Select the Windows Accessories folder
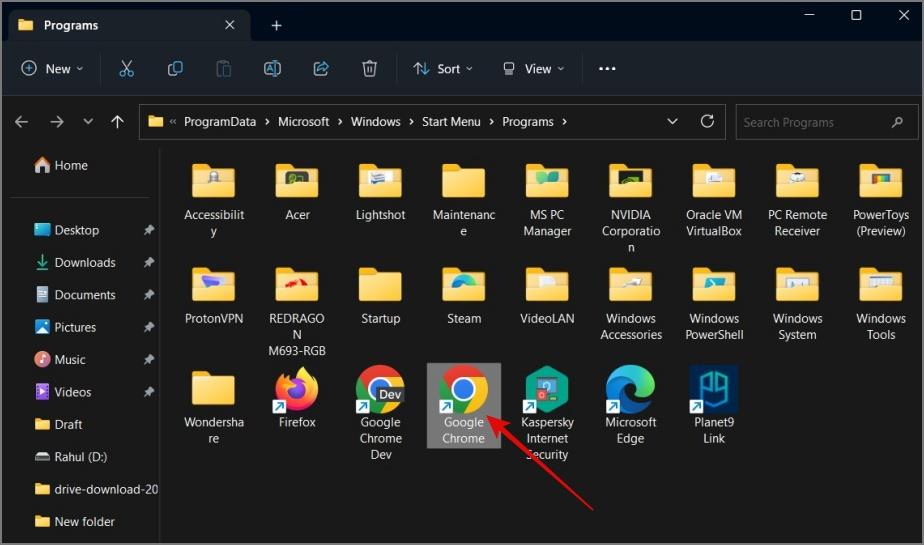Image resolution: width=924 pixels, height=545 pixels. 631,304
